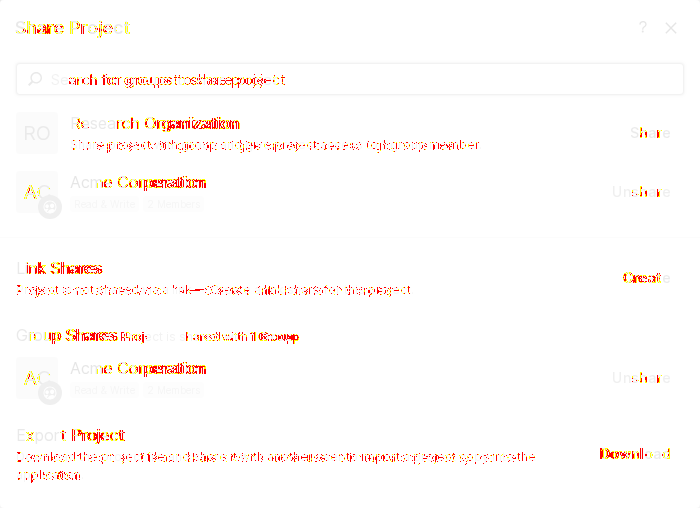Image resolution: width=700 pixels, height=508 pixels.
Task: Select the Research Organization name
Action: 155,124
